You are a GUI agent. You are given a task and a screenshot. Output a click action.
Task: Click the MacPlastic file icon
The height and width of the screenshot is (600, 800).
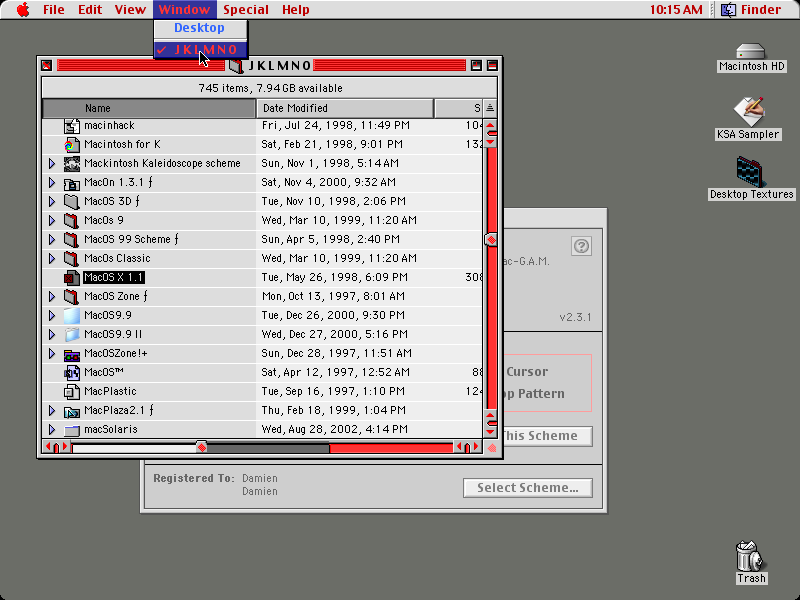click(x=71, y=391)
